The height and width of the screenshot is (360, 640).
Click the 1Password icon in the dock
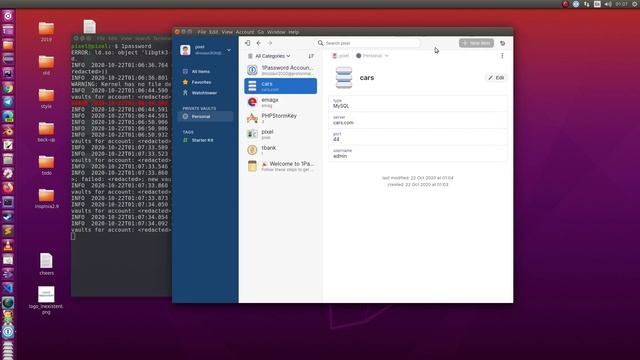point(8,331)
